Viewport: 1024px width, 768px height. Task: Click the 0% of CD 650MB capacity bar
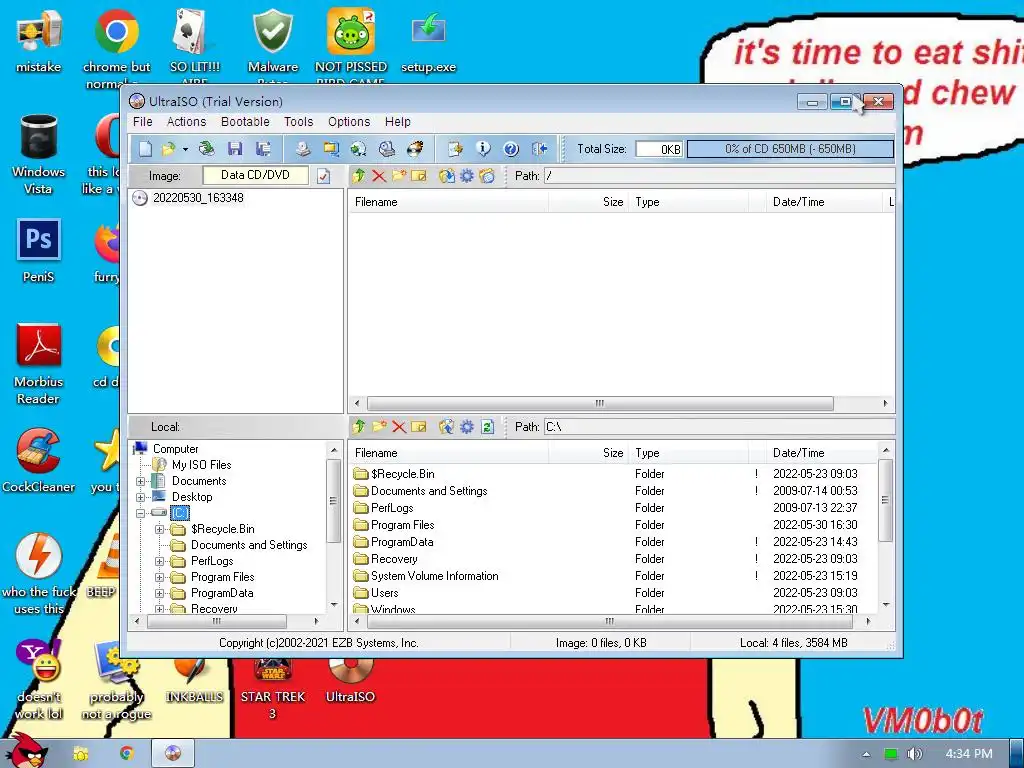(x=790, y=149)
